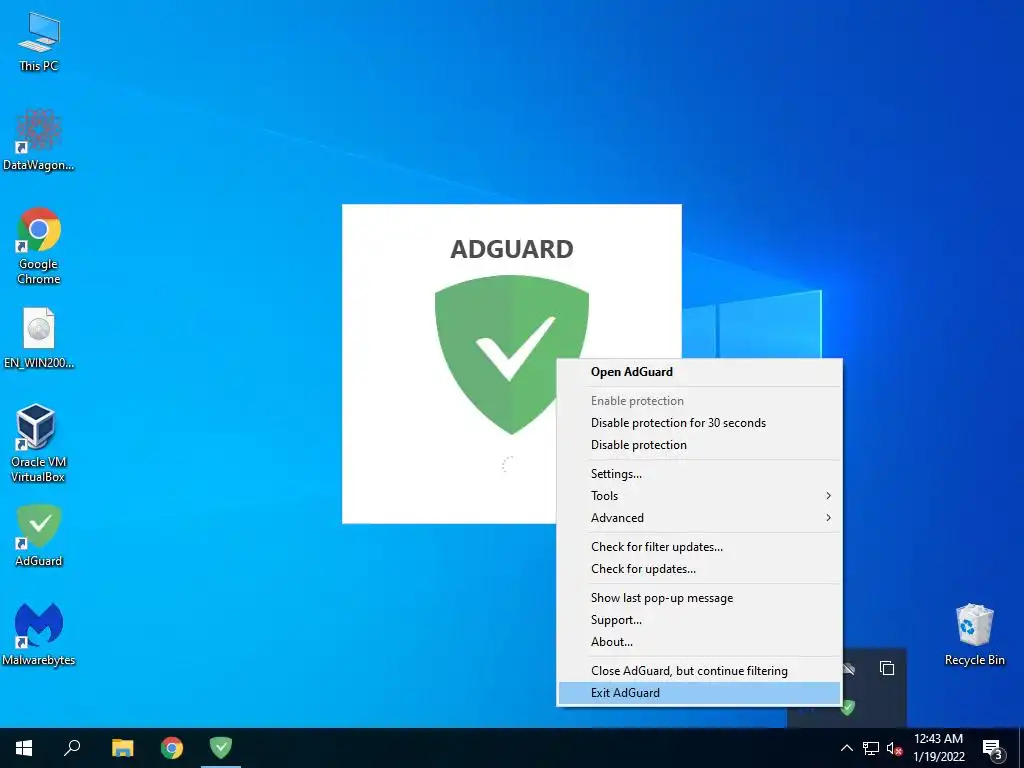
Task: Open About... from the menu
Action: point(699,642)
